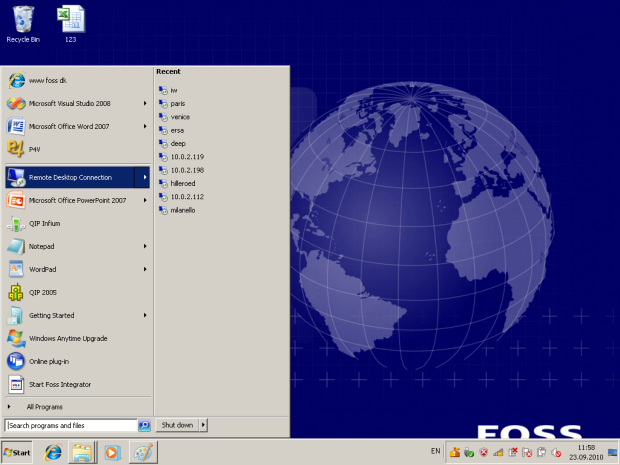Click the network signal tray icon
The width and height of the screenshot is (620, 465).
click(498, 452)
